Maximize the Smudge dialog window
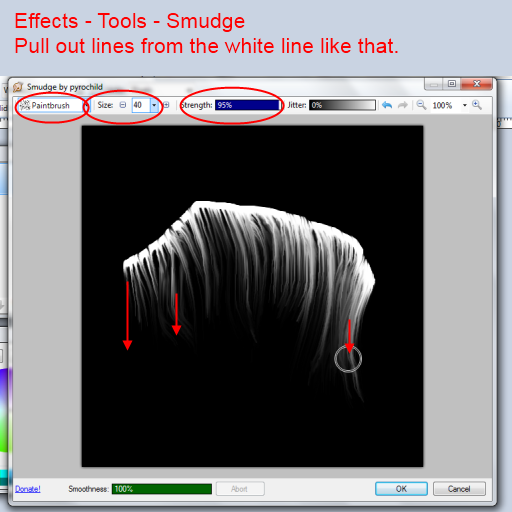 click(452, 84)
